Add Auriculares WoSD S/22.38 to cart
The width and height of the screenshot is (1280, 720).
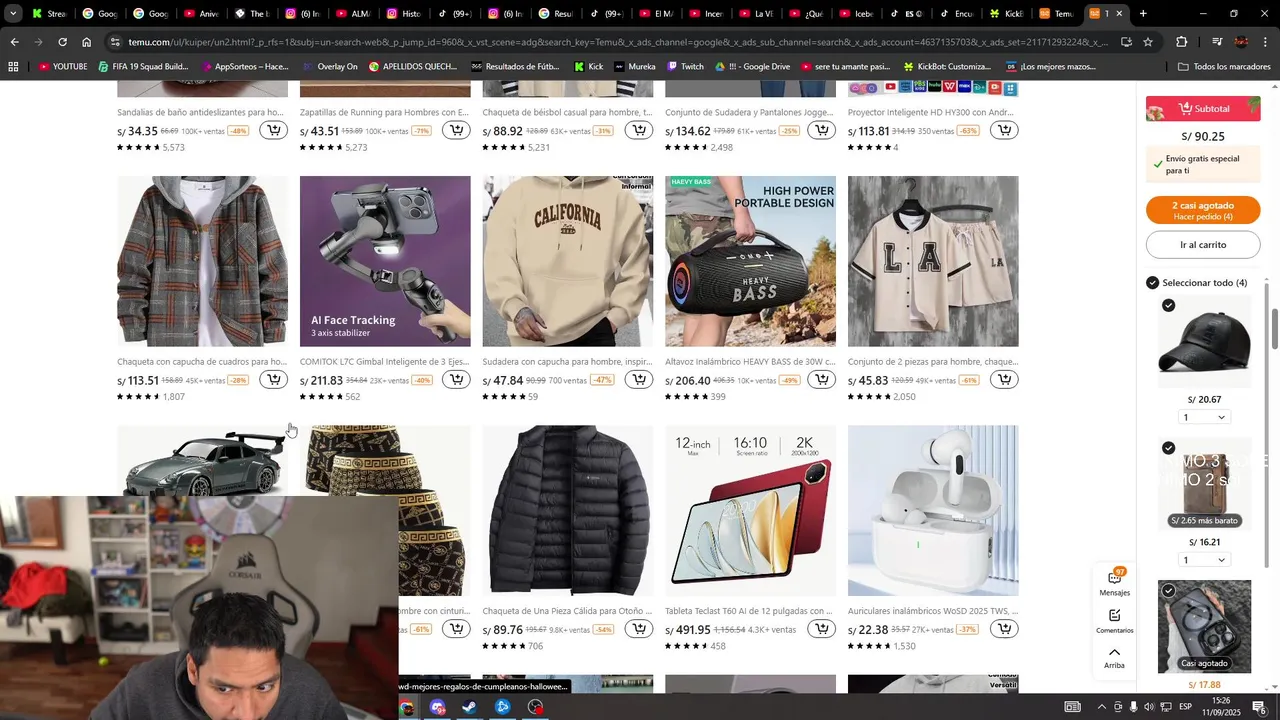click(x=1005, y=629)
